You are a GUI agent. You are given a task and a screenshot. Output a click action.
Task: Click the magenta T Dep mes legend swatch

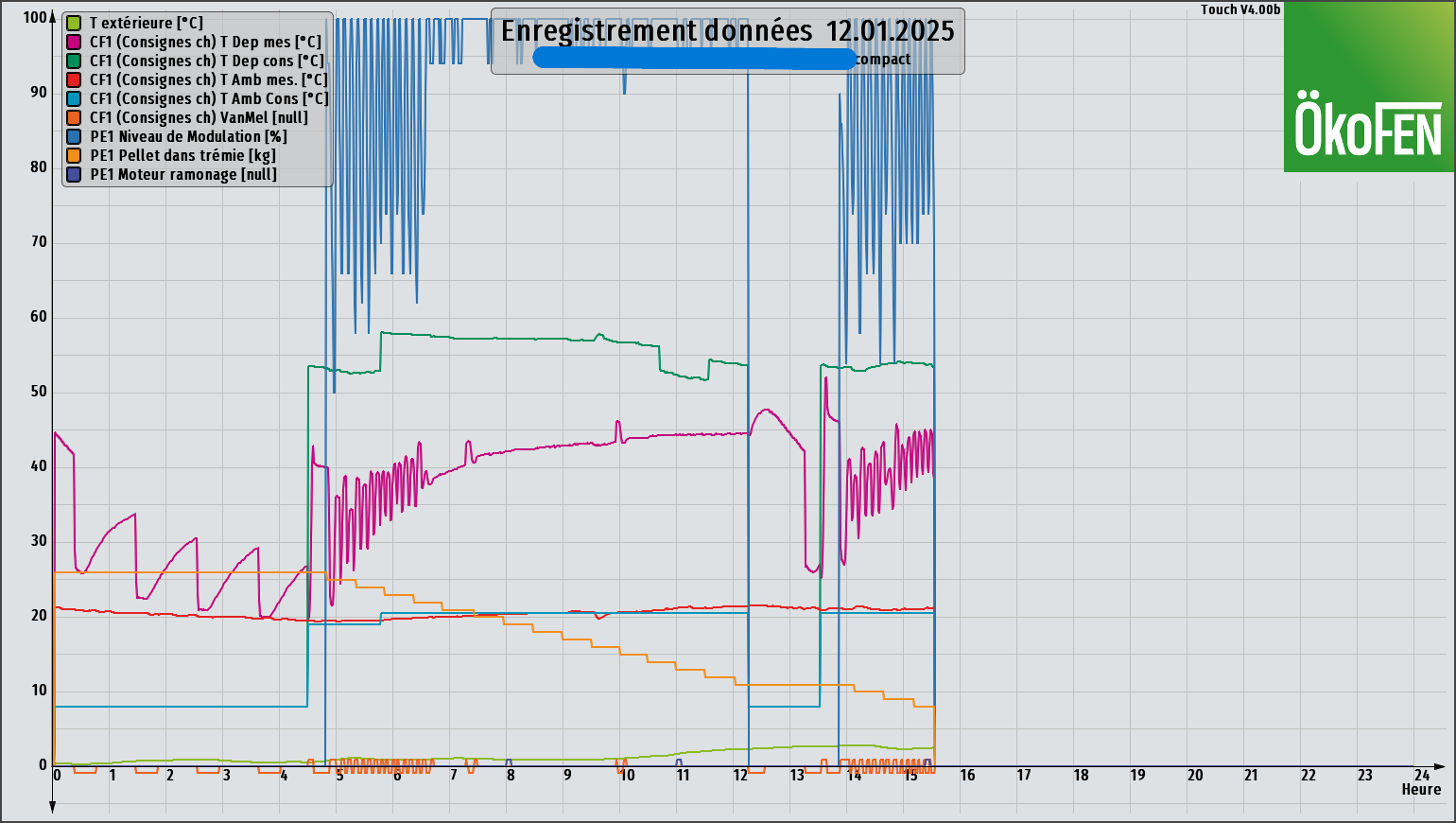(x=74, y=42)
